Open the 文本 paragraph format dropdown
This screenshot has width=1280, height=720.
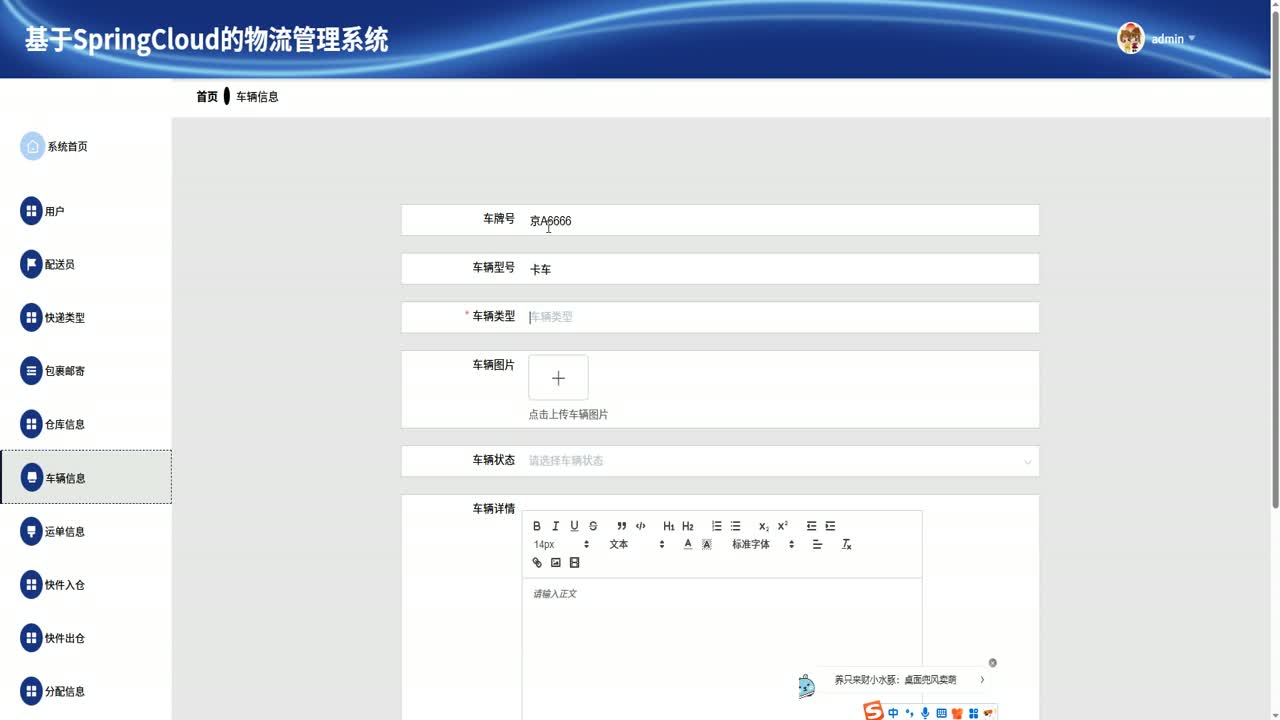637,544
